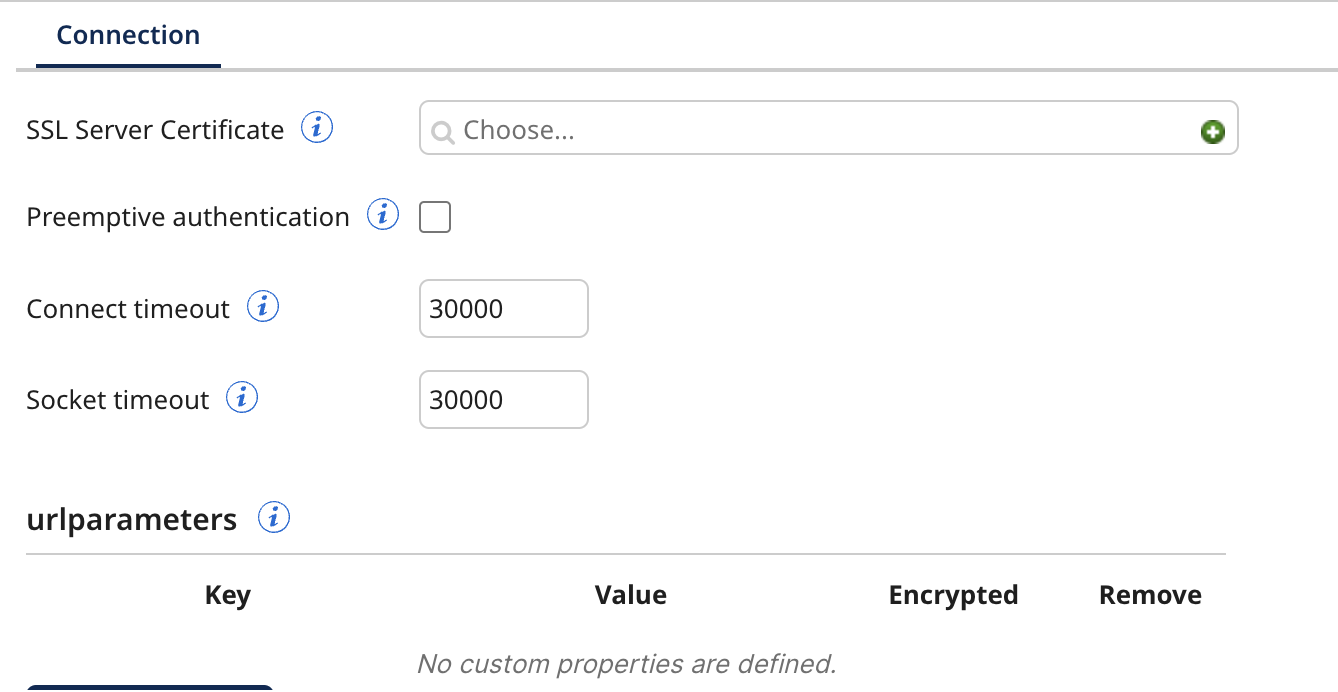This screenshot has width=1338, height=692.
Task: Click the Preemptive authentication info icon
Action: point(383,215)
